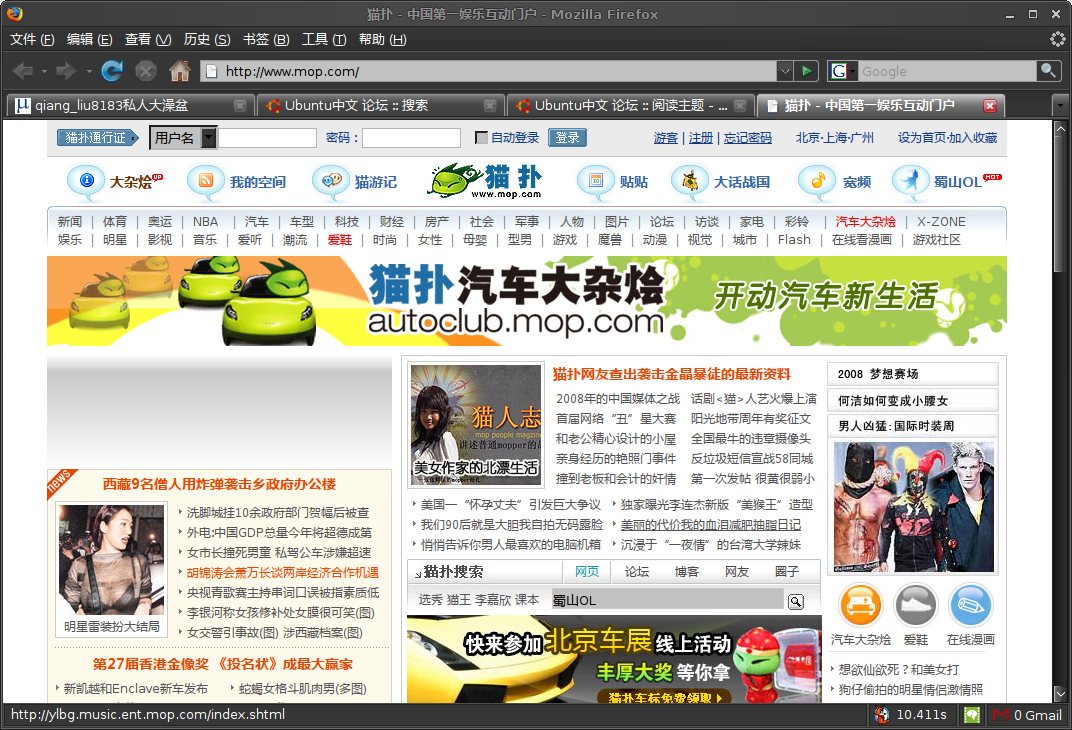
Task: Click the 猫扑汽车大杂烩 autoclub banner
Action: (x=526, y=301)
